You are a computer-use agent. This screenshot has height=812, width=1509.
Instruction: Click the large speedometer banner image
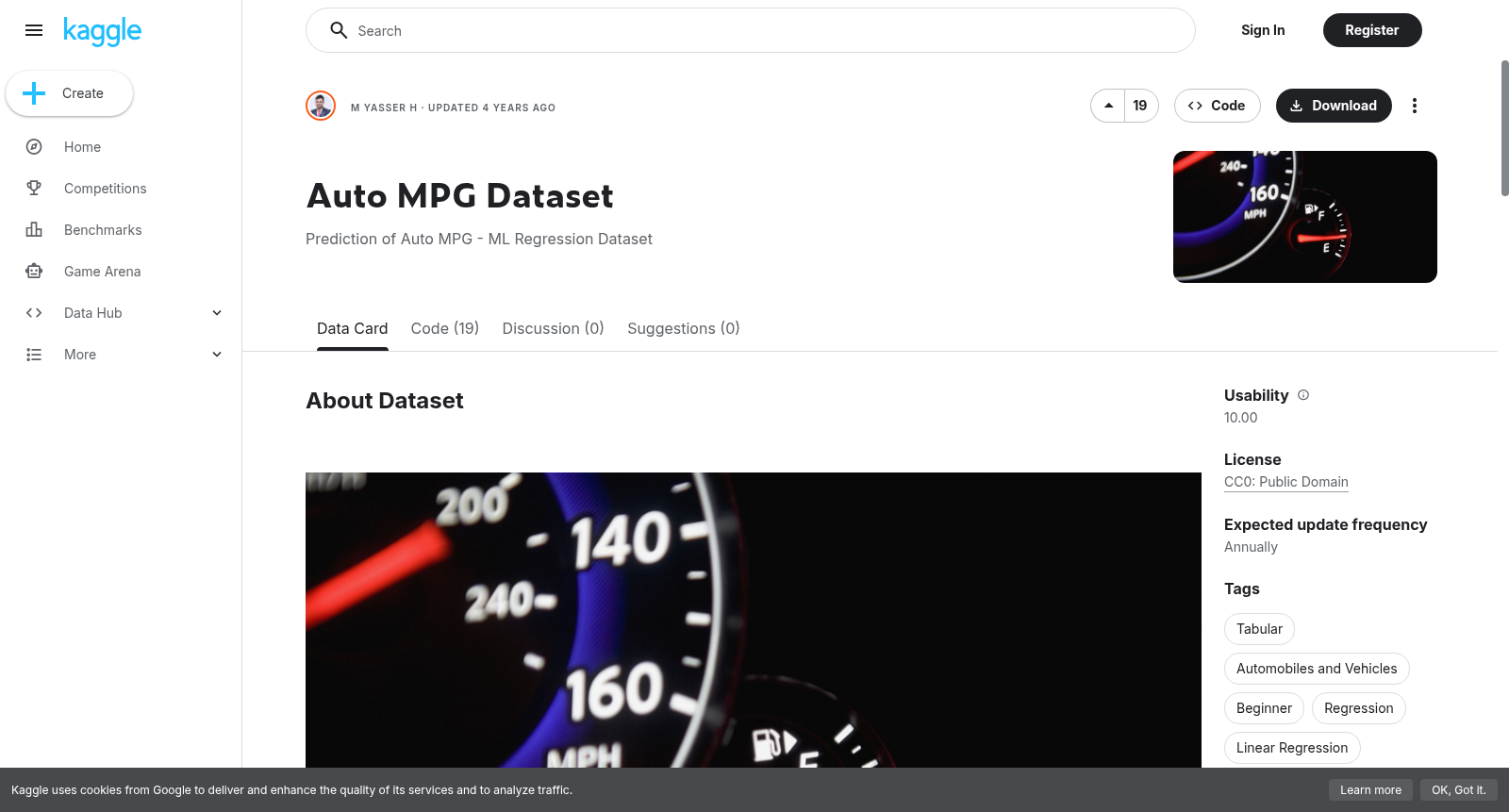754,620
